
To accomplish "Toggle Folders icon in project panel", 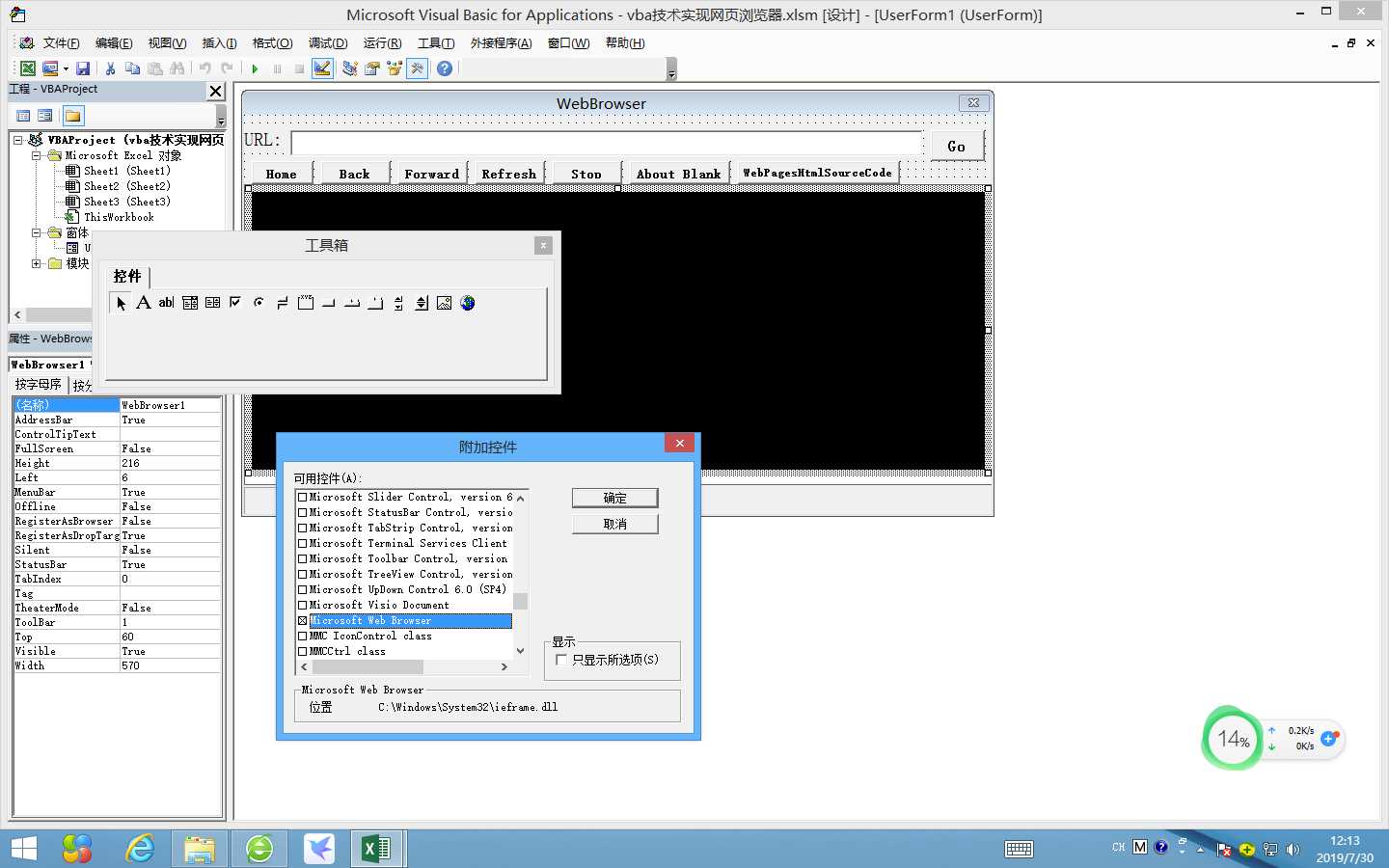I will point(73,116).
